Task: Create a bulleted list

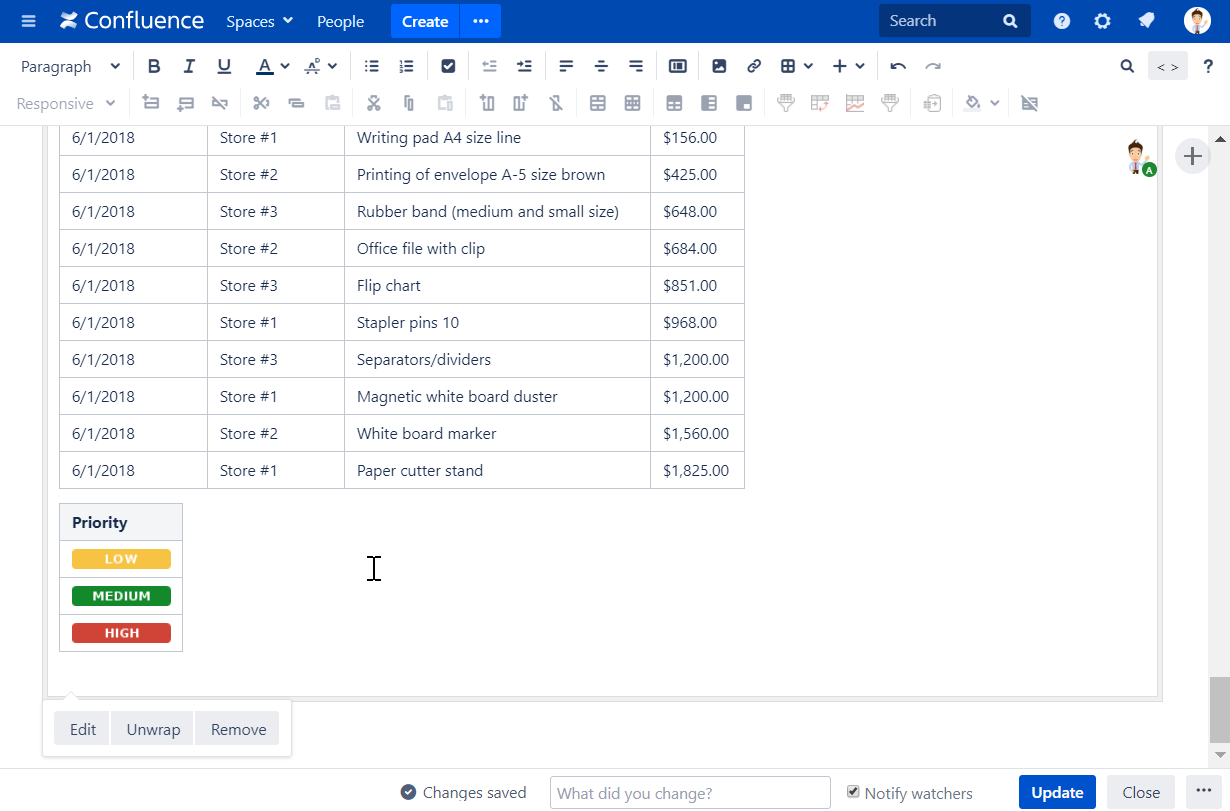Action: pyautogui.click(x=371, y=65)
